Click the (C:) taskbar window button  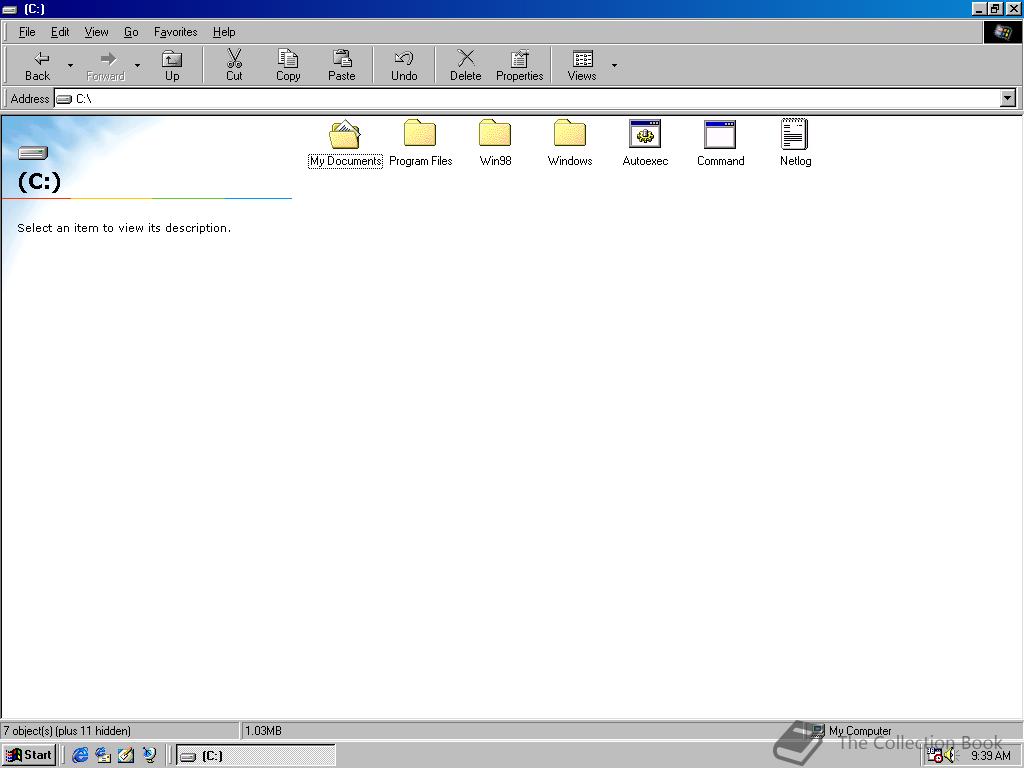(x=256, y=756)
